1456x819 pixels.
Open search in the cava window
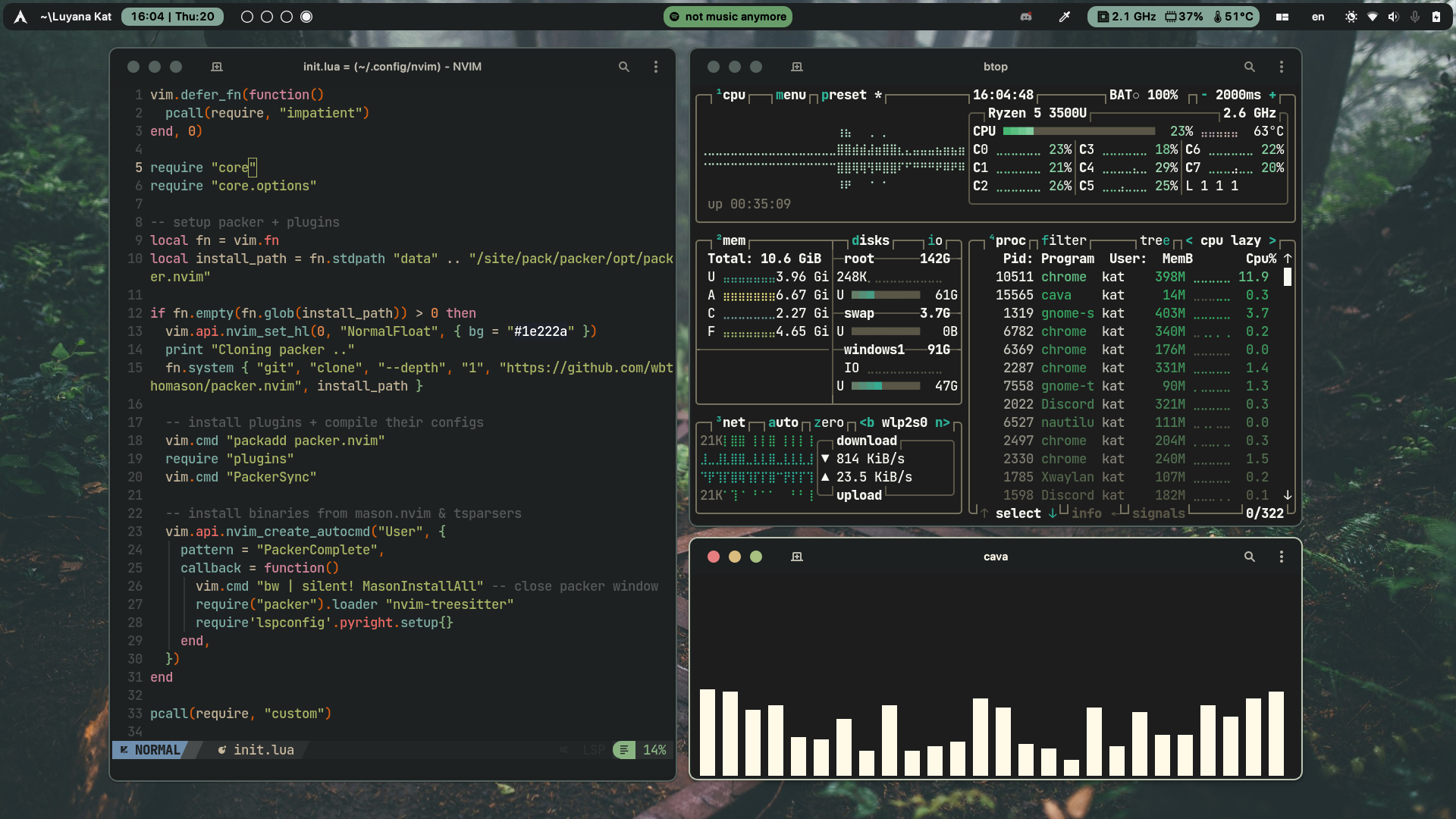tap(1250, 557)
